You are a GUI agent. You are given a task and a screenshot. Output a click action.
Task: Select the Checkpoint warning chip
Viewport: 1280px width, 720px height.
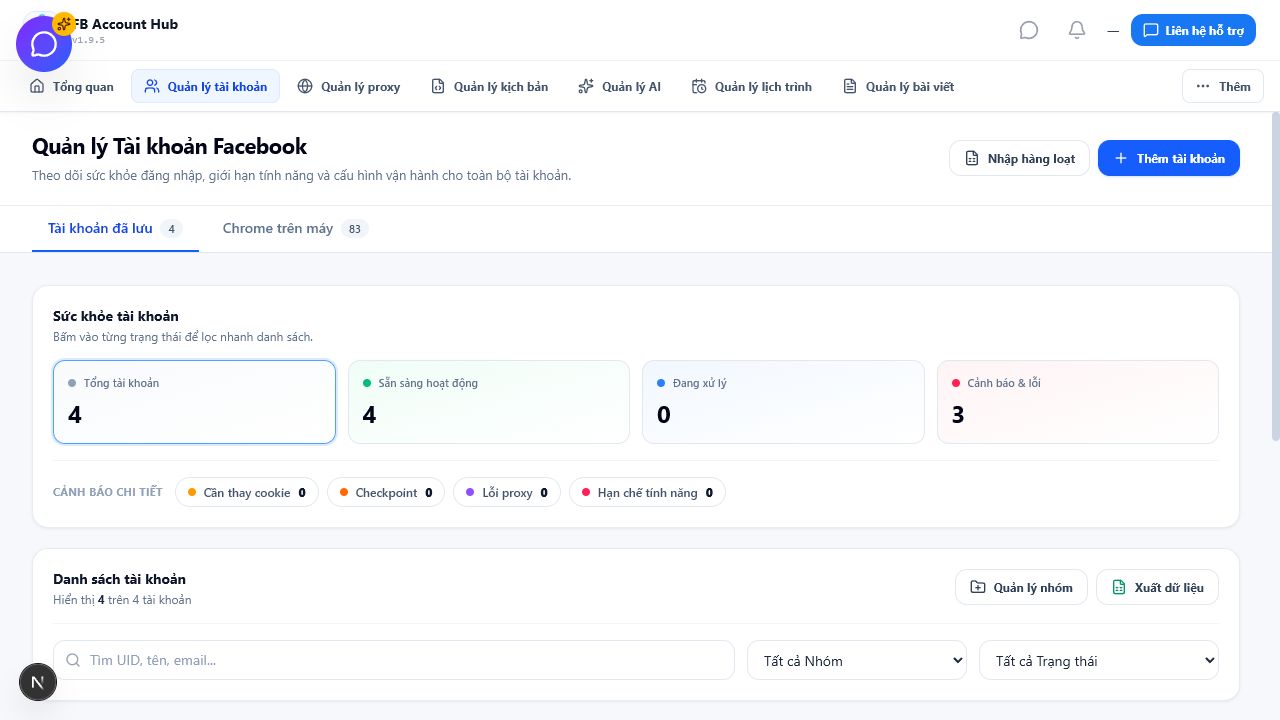[x=386, y=492]
